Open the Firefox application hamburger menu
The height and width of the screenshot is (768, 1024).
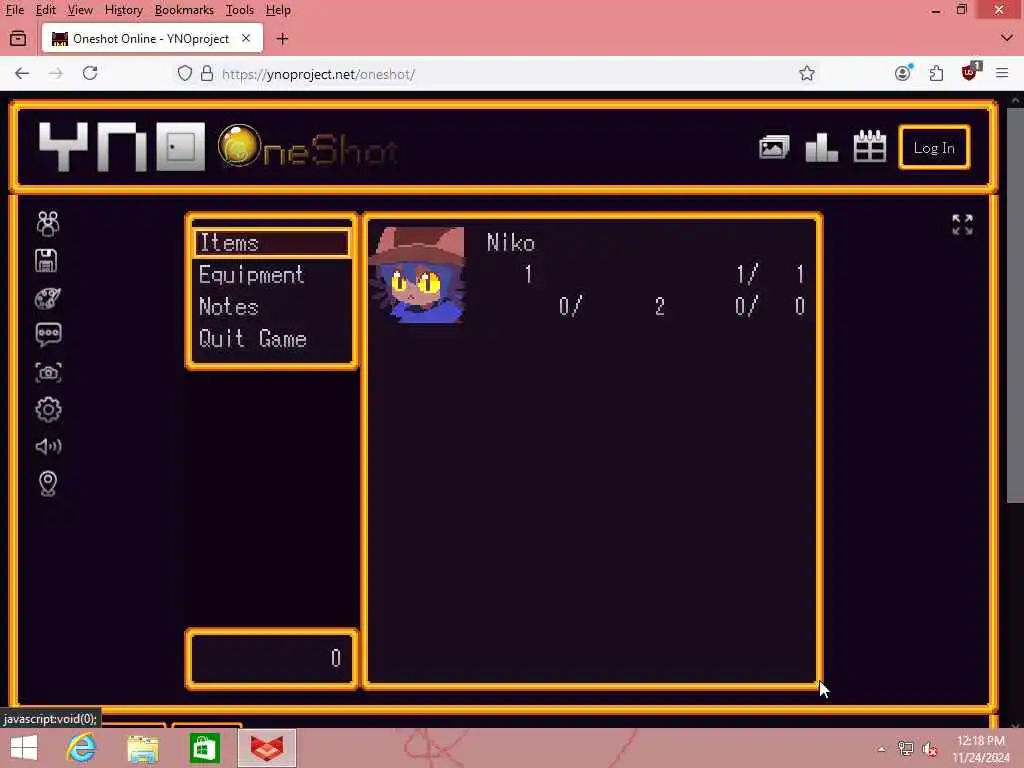click(1002, 73)
